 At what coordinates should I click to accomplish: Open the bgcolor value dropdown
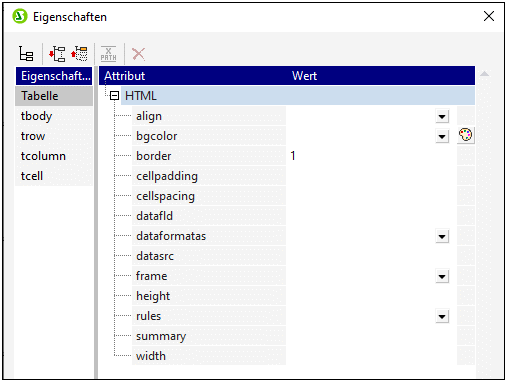coord(442,136)
